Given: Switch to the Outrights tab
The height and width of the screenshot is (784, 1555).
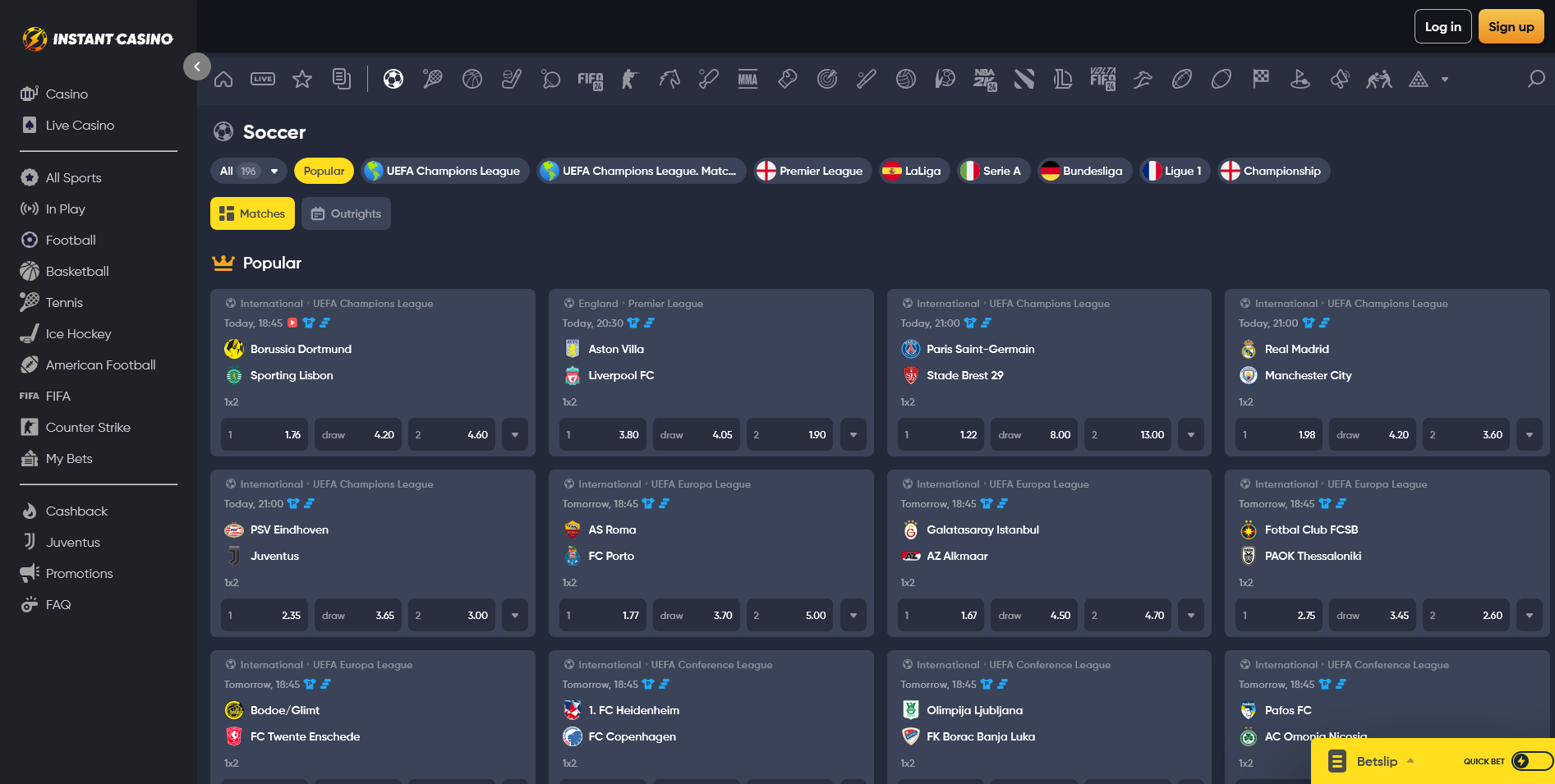Looking at the screenshot, I should click(346, 213).
